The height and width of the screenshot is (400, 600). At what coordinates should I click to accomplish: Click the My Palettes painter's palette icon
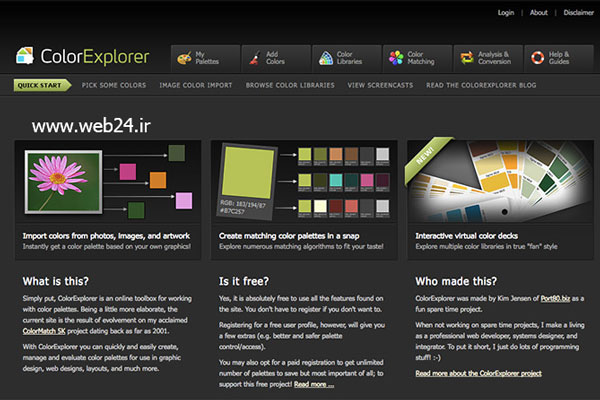pyautogui.click(x=184, y=58)
